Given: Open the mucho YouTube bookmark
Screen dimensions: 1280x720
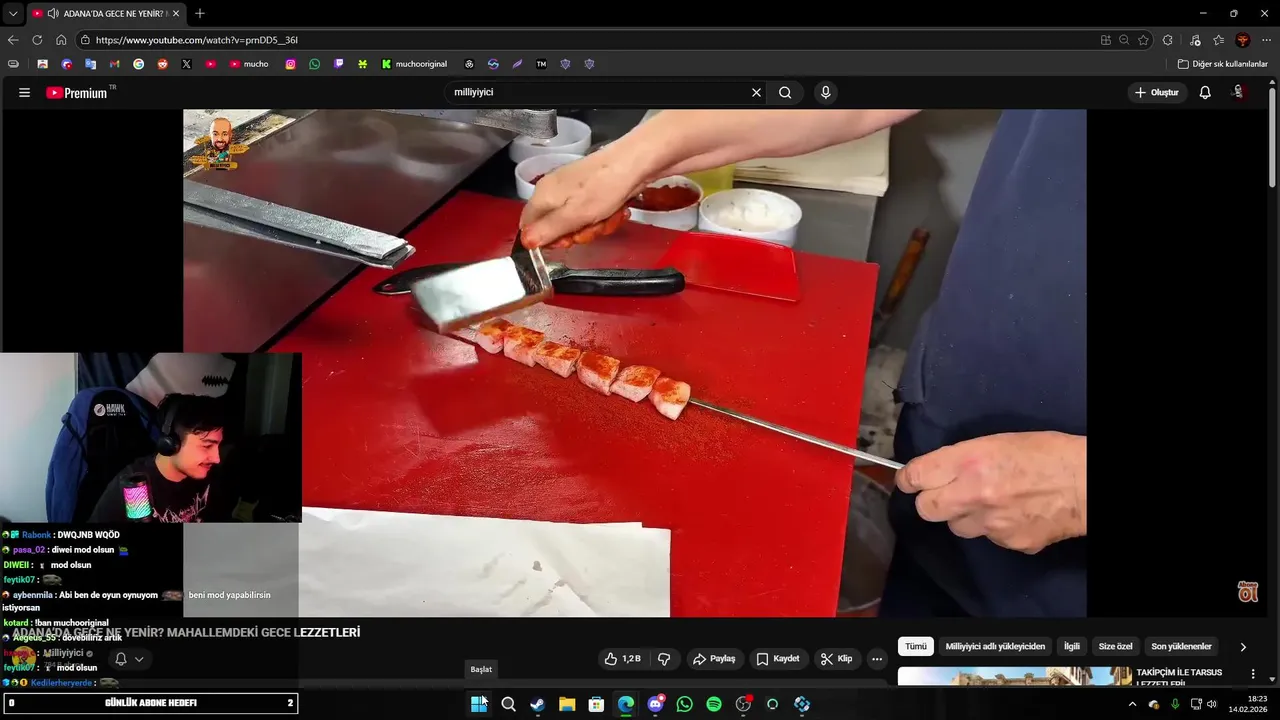Looking at the screenshot, I should [249, 64].
